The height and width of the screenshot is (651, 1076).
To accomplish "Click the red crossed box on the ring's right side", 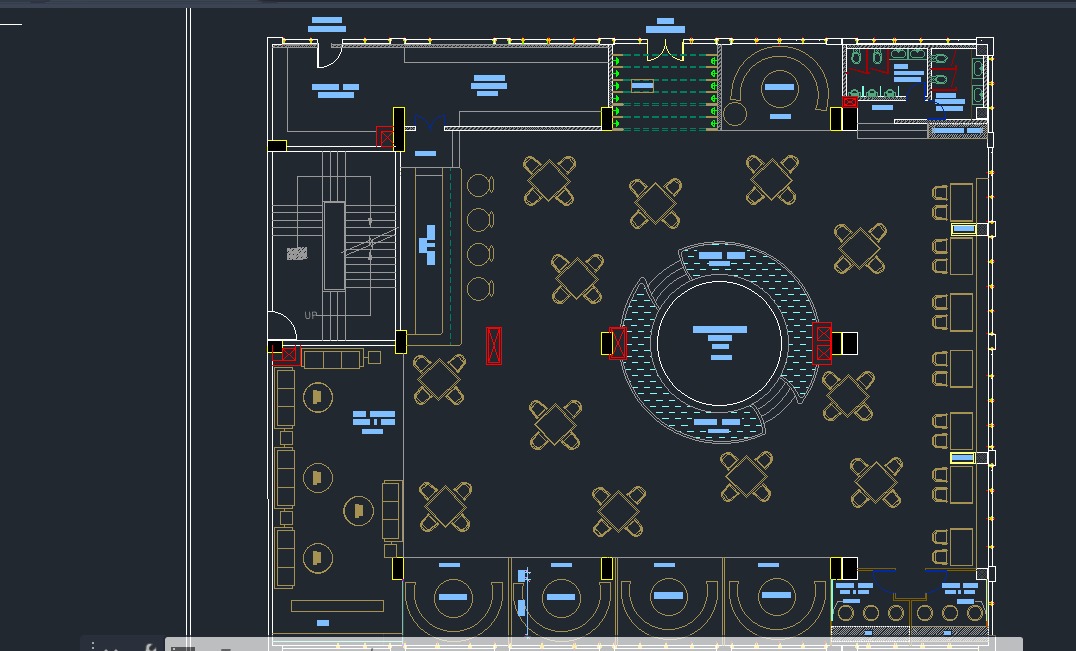I will click(x=823, y=343).
